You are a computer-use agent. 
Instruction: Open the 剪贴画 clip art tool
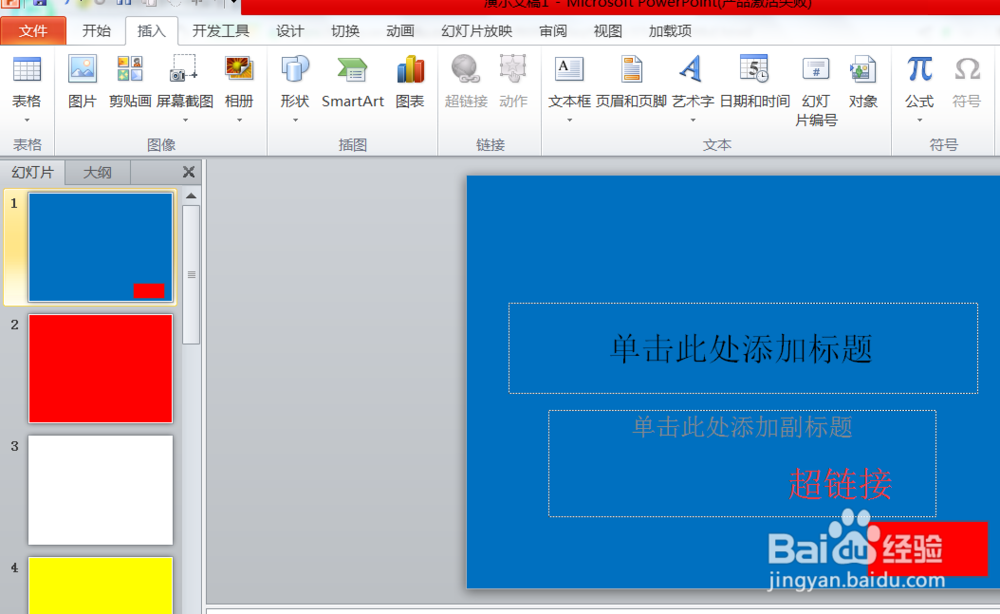130,82
